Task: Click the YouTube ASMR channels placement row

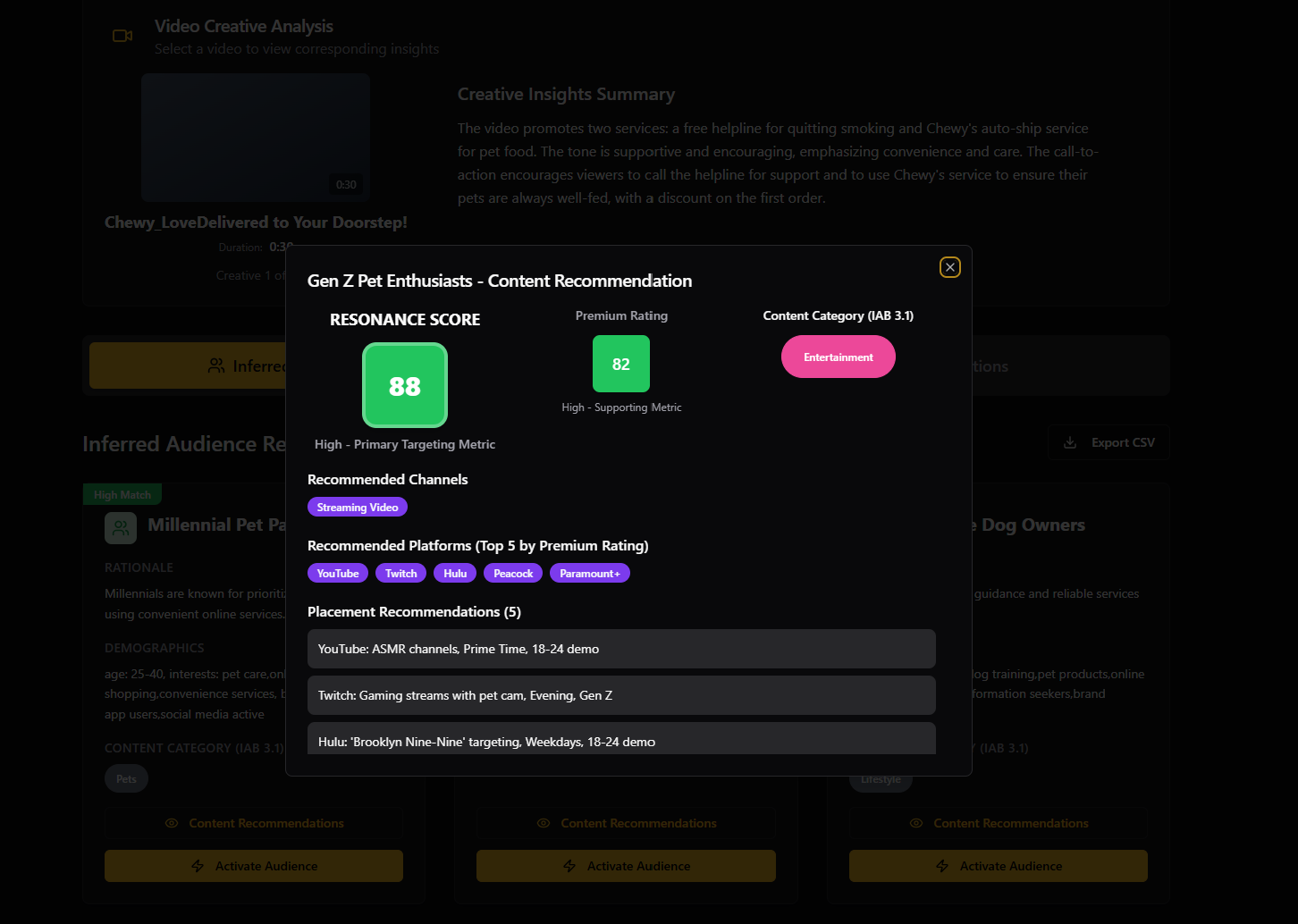Action: coord(621,649)
